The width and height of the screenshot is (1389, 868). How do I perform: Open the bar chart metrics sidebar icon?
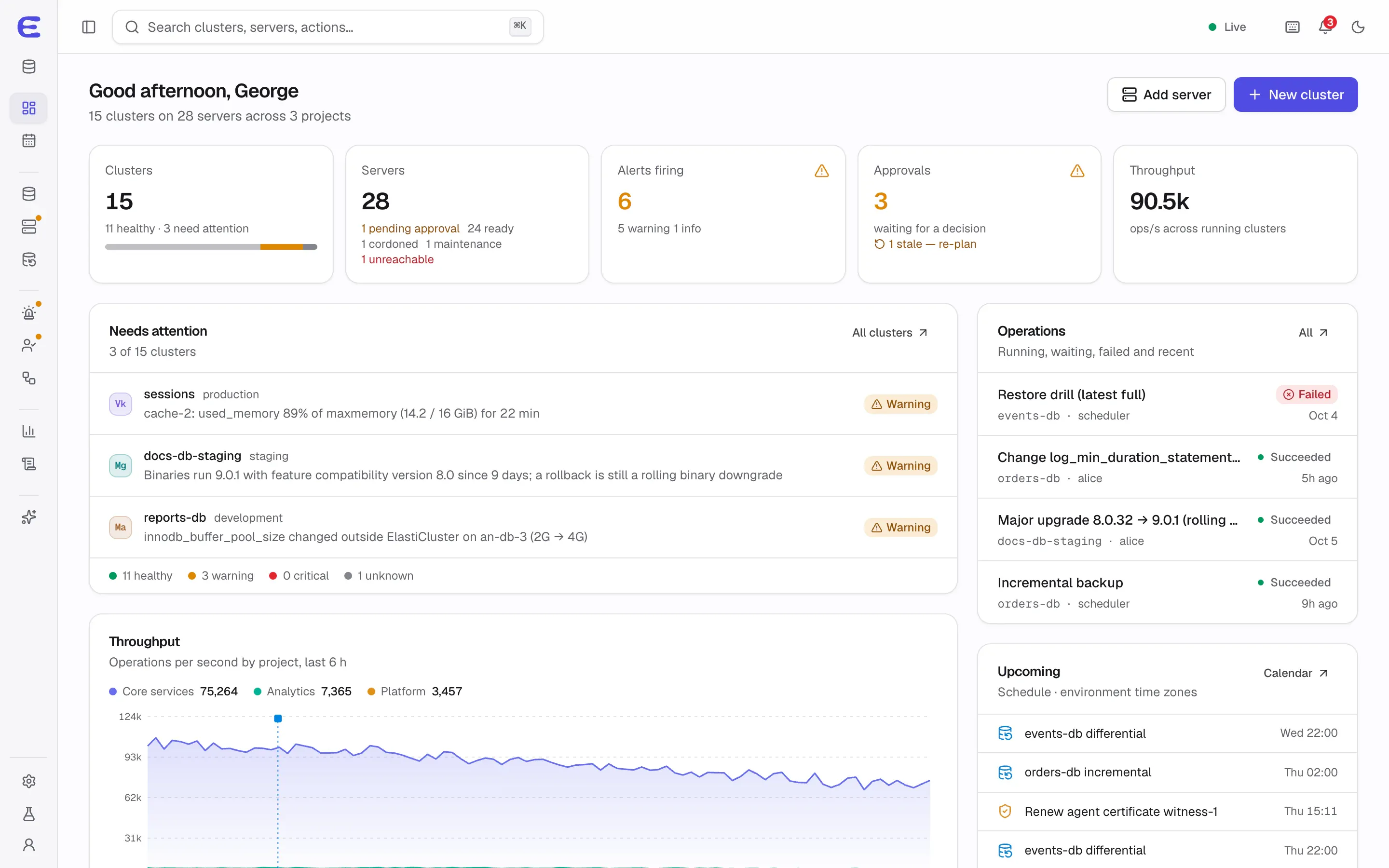pyautogui.click(x=29, y=431)
